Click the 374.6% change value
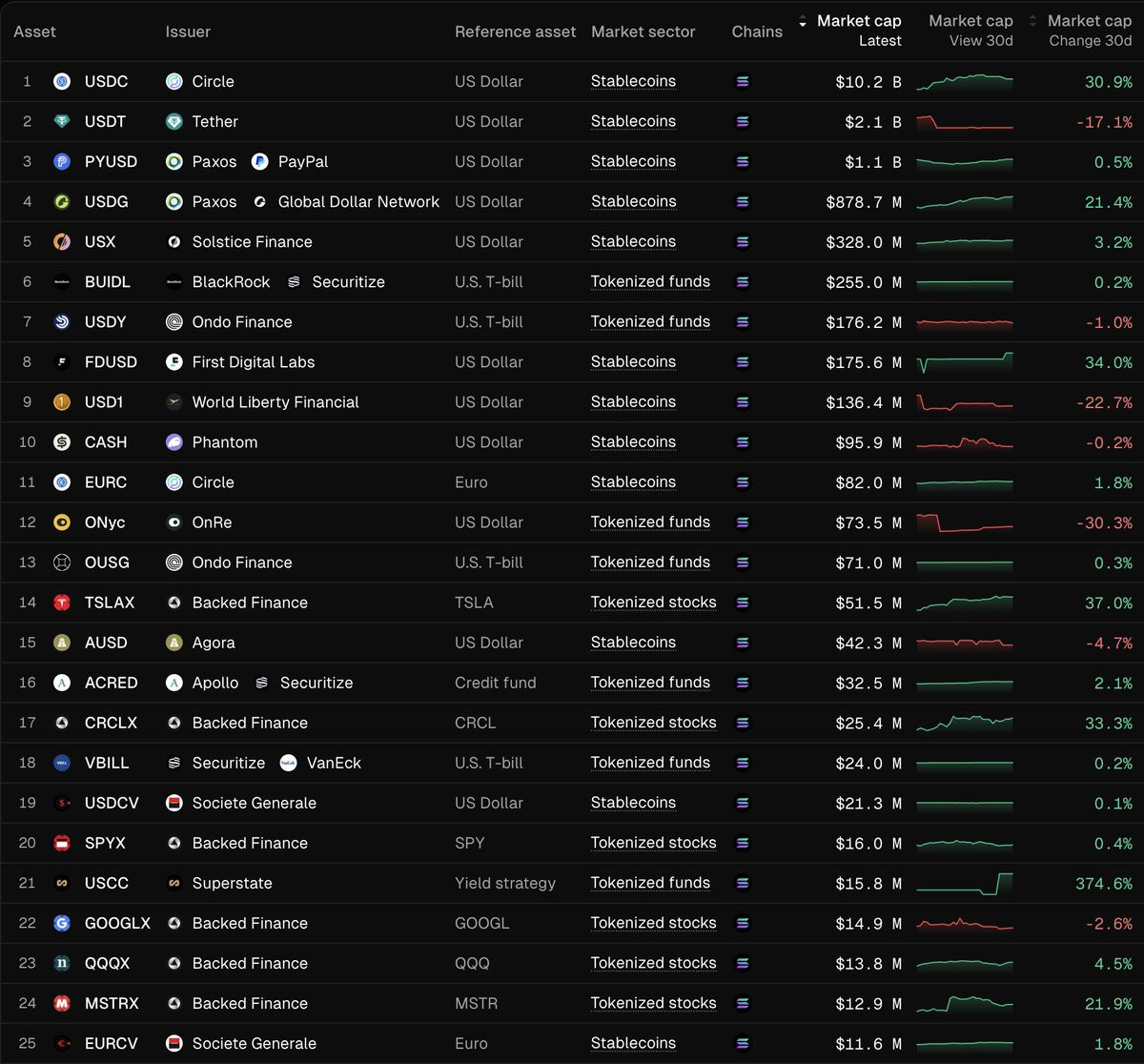Image resolution: width=1144 pixels, height=1064 pixels. [1104, 883]
